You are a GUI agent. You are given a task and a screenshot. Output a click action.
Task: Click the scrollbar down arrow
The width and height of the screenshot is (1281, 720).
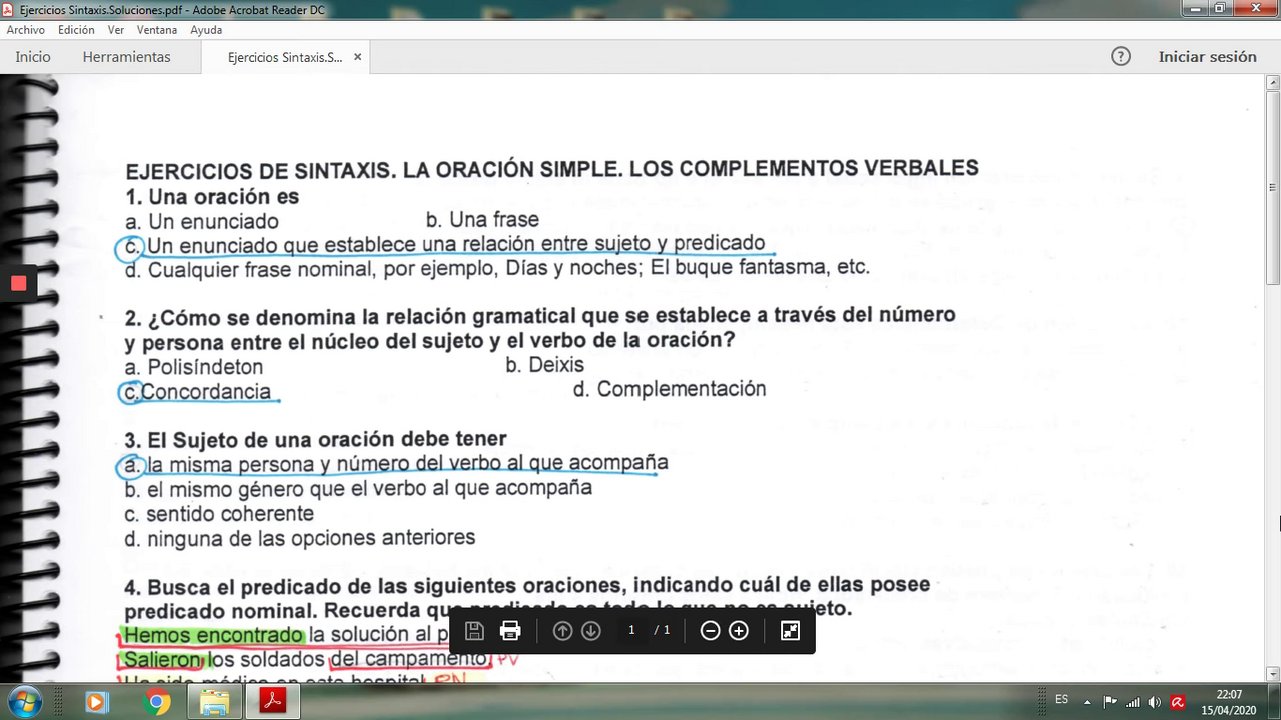click(1272, 674)
